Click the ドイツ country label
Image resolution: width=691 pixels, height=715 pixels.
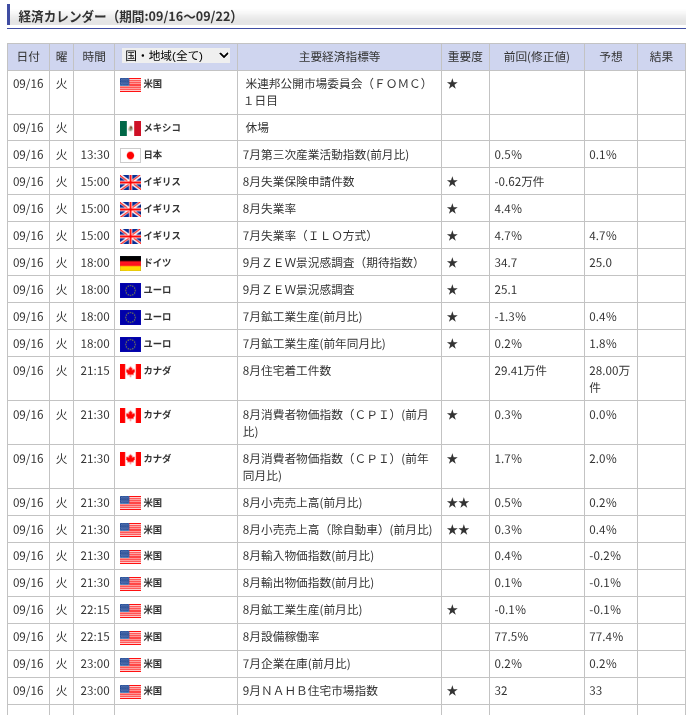[157, 263]
